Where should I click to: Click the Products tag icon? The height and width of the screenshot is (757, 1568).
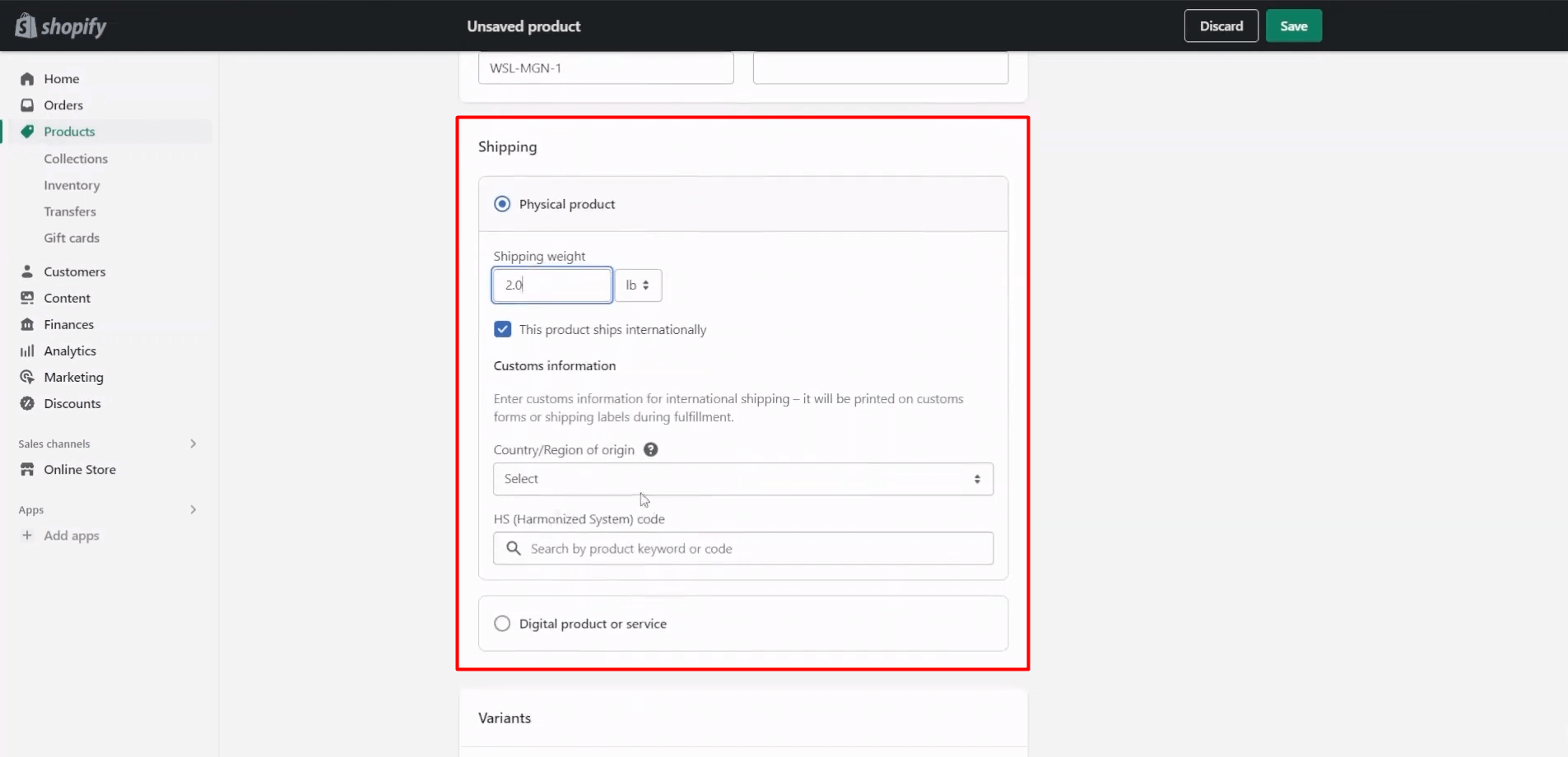coord(27,132)
